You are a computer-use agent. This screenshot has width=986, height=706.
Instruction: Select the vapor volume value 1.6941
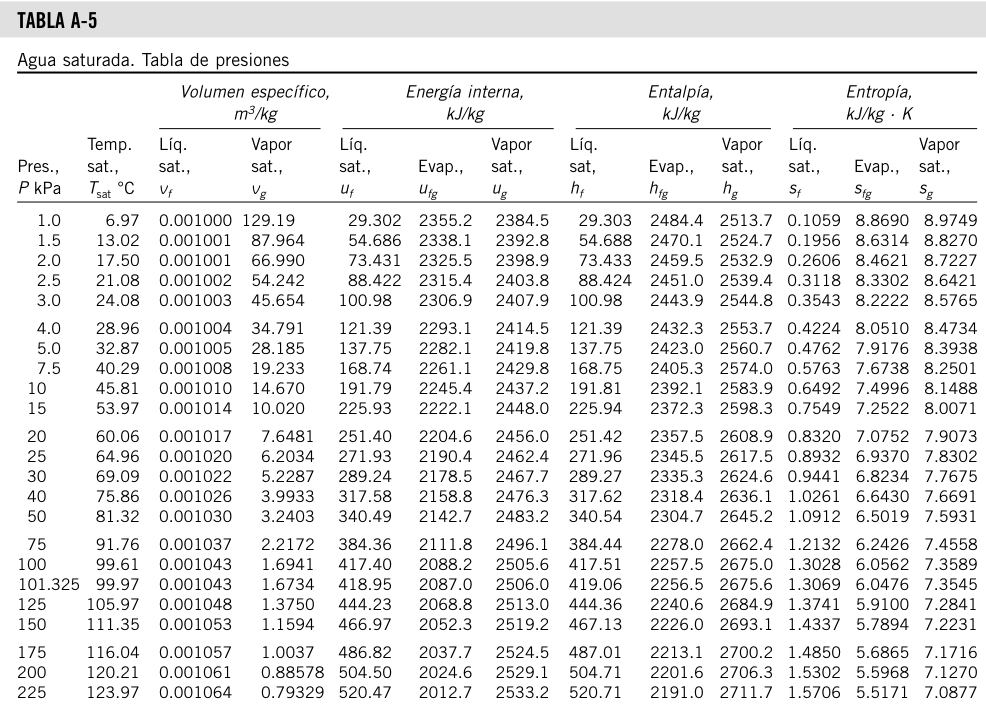point(287,564)
